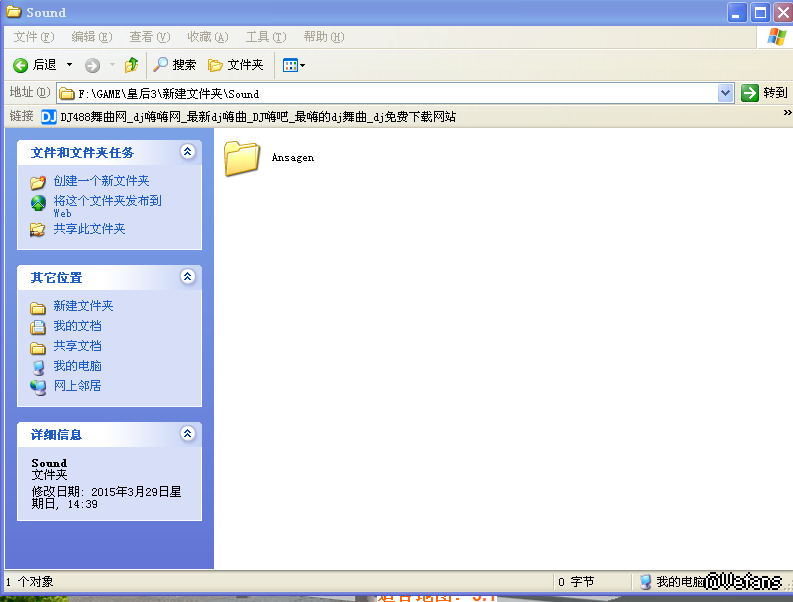Click 将这个文件夹发布到 Web link
Image resolution: width=793 pixels, height=602 pixels.
tap(107, 206)
